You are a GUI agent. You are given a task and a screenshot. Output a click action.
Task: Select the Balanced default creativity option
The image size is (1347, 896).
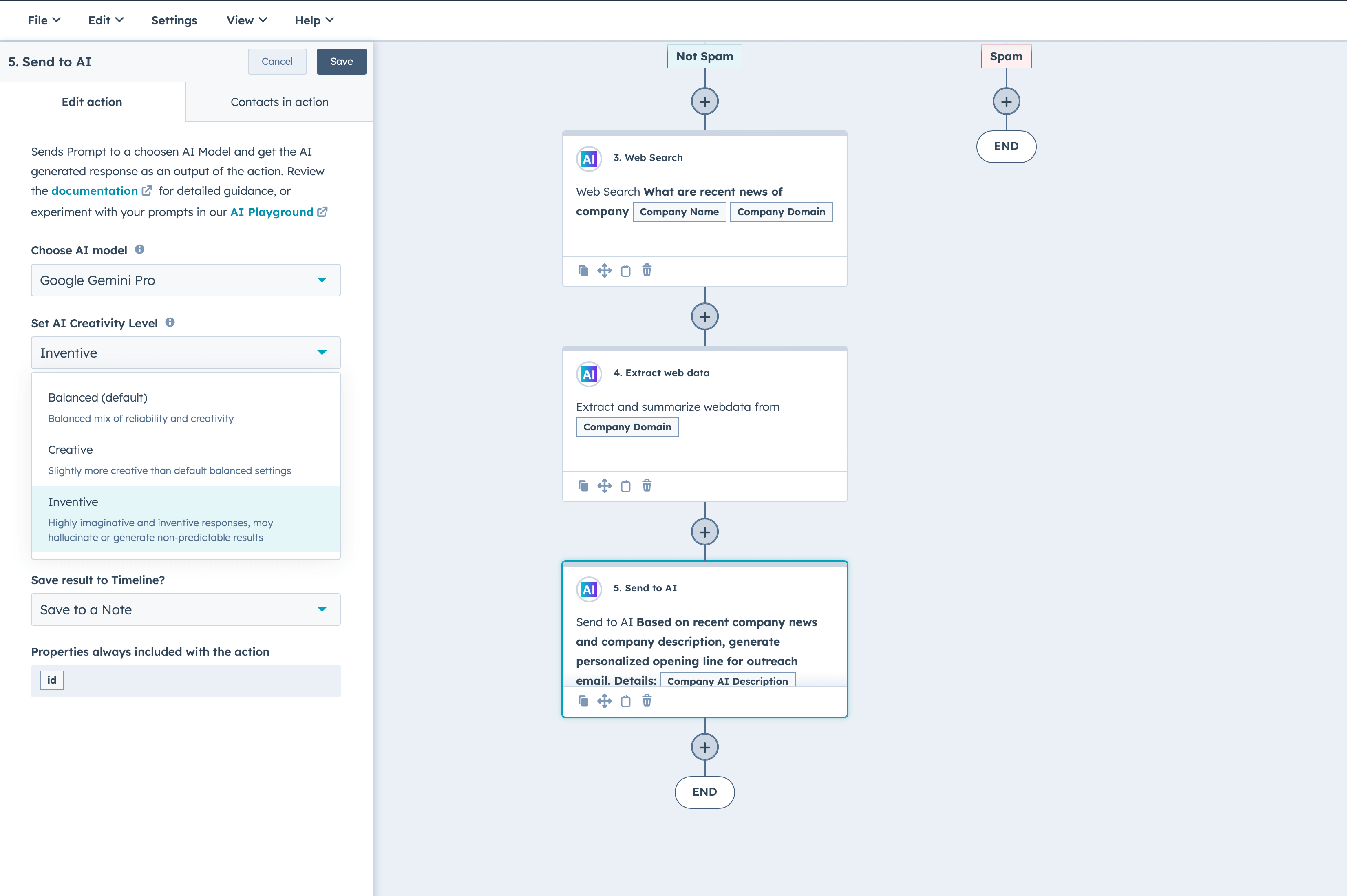[97, 397]
